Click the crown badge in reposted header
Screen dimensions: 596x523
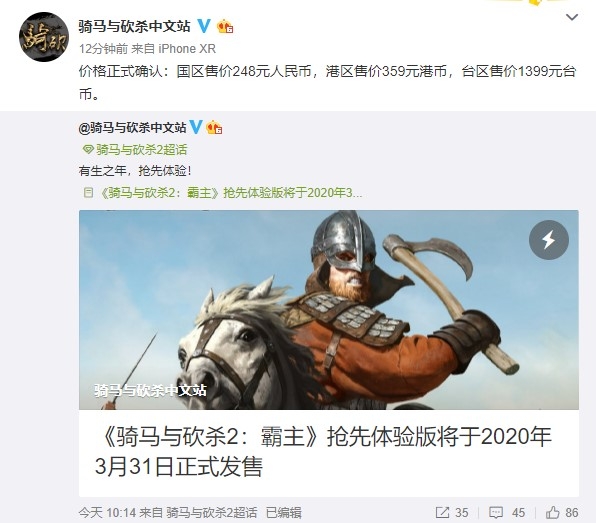(x=214, y=127)
